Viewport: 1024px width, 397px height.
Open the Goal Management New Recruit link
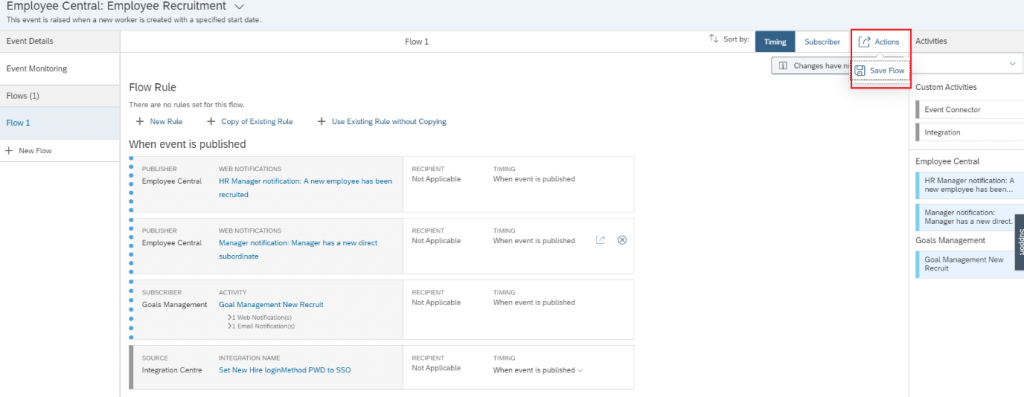tap(271, 305)
